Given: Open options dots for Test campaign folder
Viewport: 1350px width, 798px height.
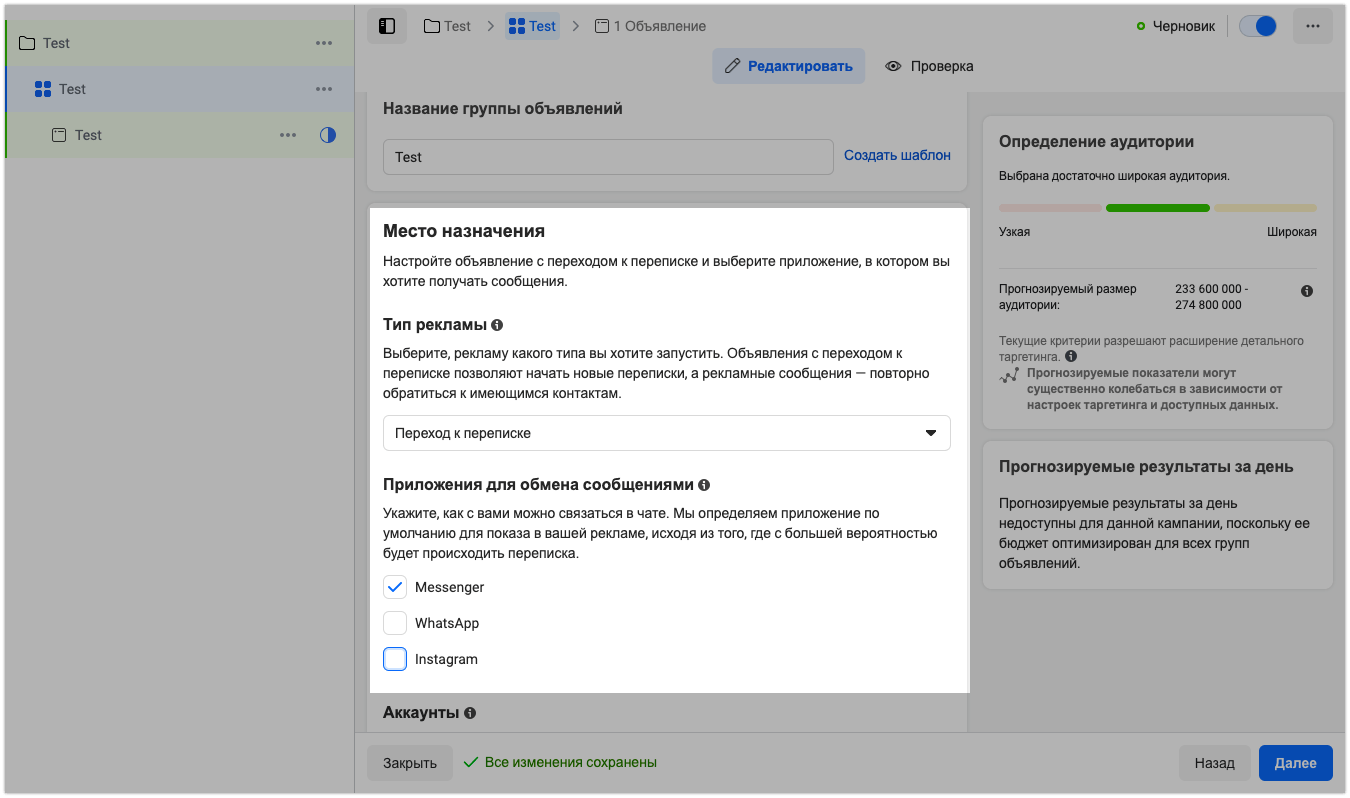Looking at the screenshot, I should pos(324,43).
